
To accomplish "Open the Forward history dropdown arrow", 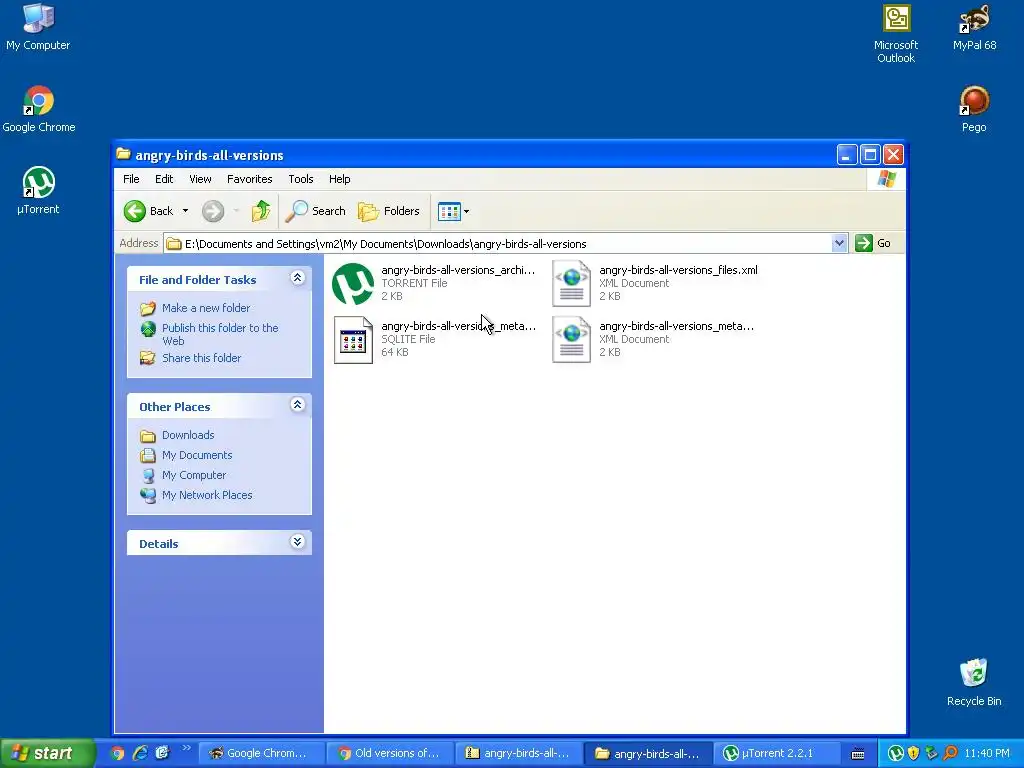I will coord(236,211).
